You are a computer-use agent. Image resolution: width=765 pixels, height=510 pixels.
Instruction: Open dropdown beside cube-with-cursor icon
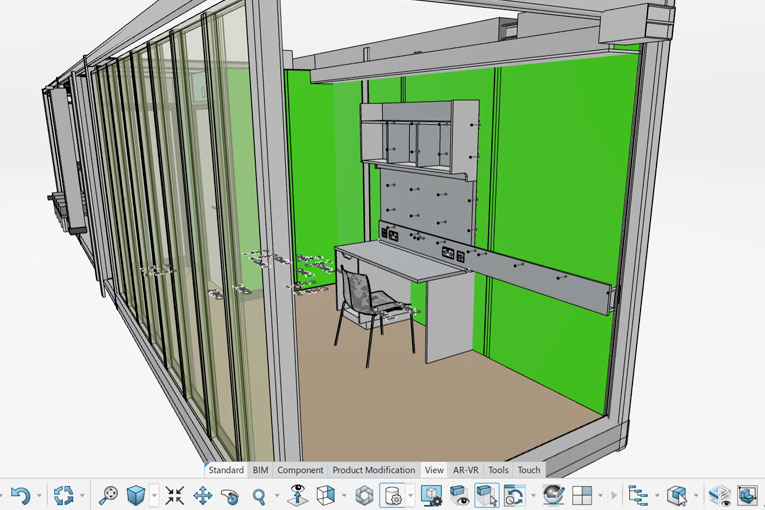point(696,496)
